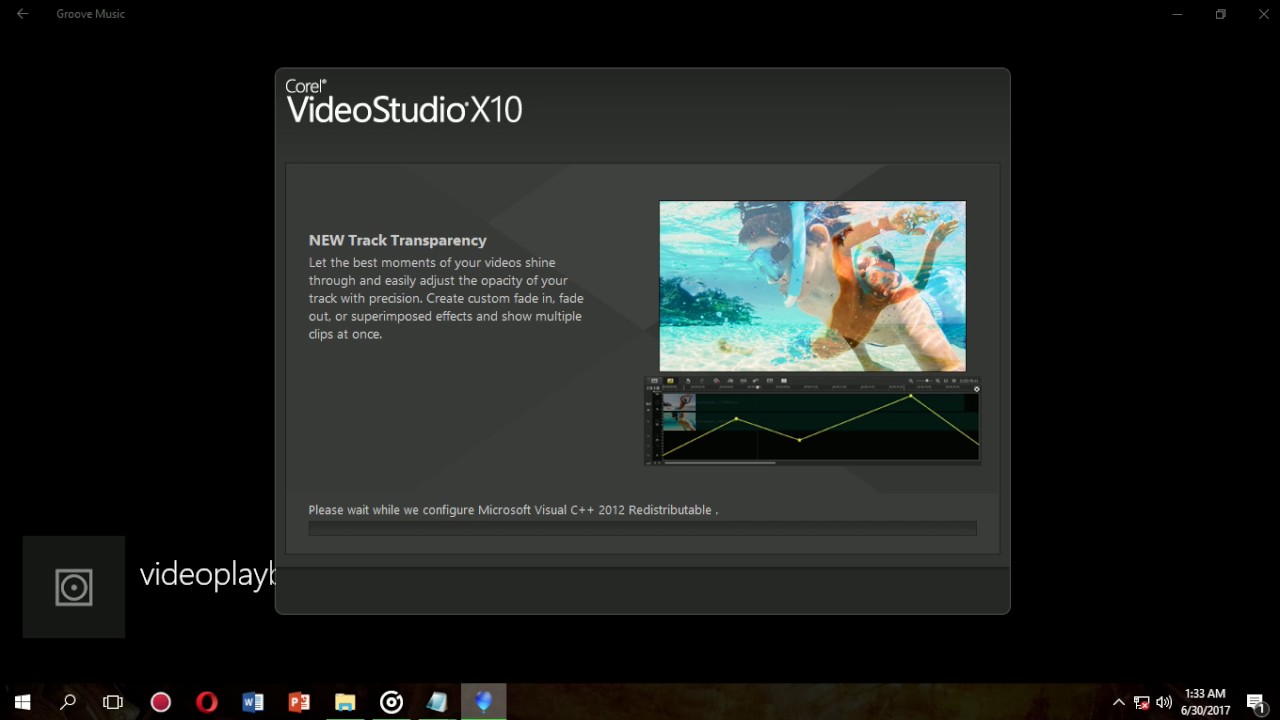1280x720 pixels.
Task: Open Action Center notifications
Action: [x=1256, y=702]
